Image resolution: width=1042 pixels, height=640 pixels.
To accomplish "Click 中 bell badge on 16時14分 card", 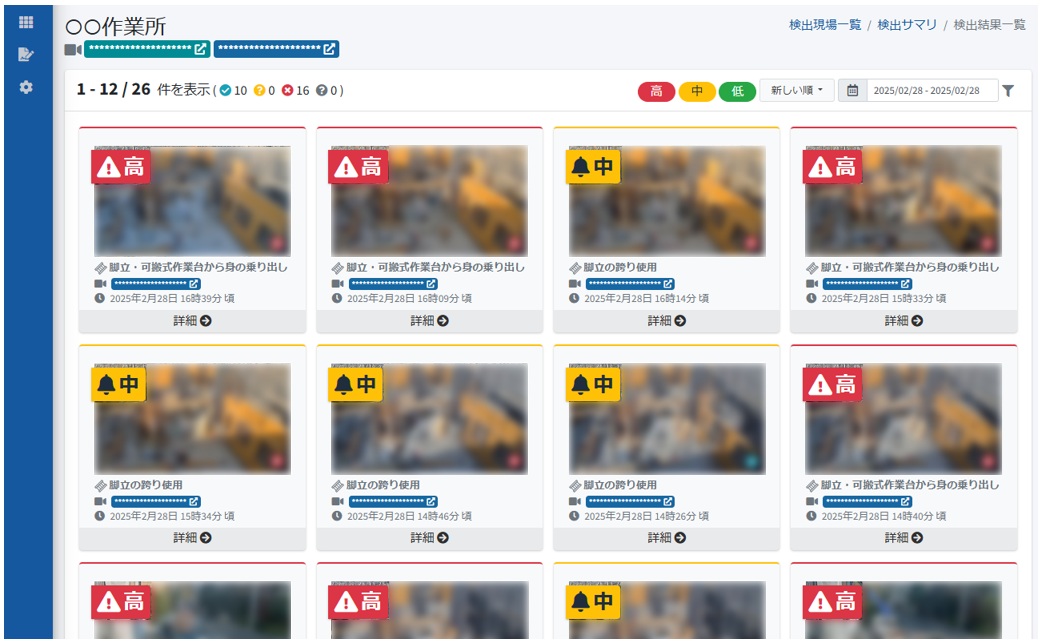I will coord(593,167).
